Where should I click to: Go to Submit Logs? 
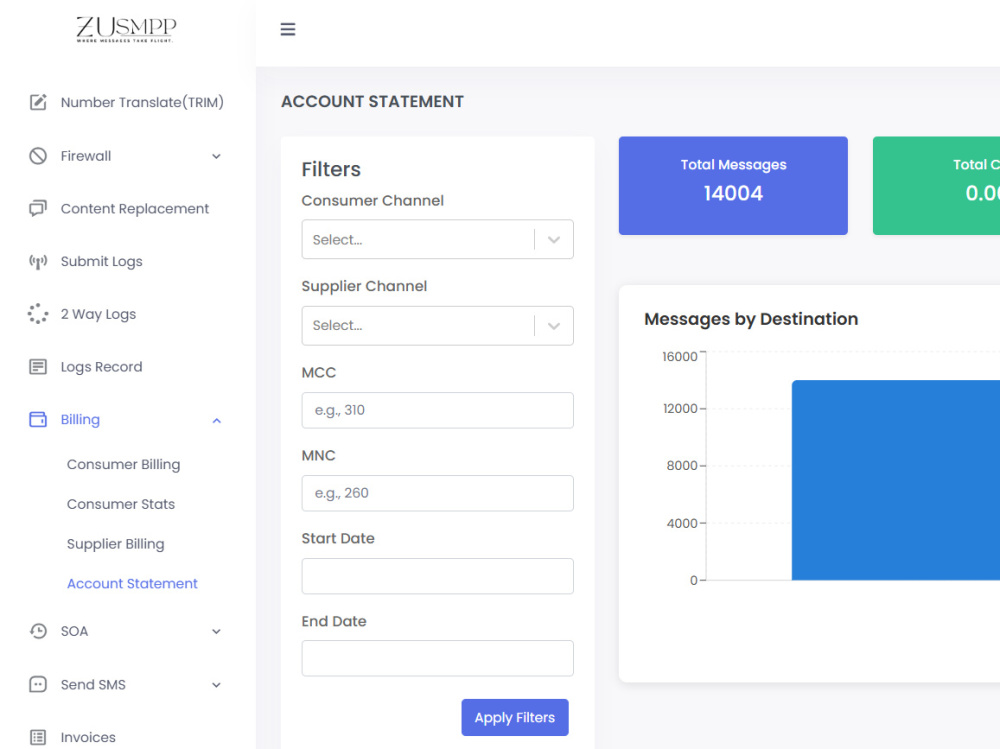[101, 262]
